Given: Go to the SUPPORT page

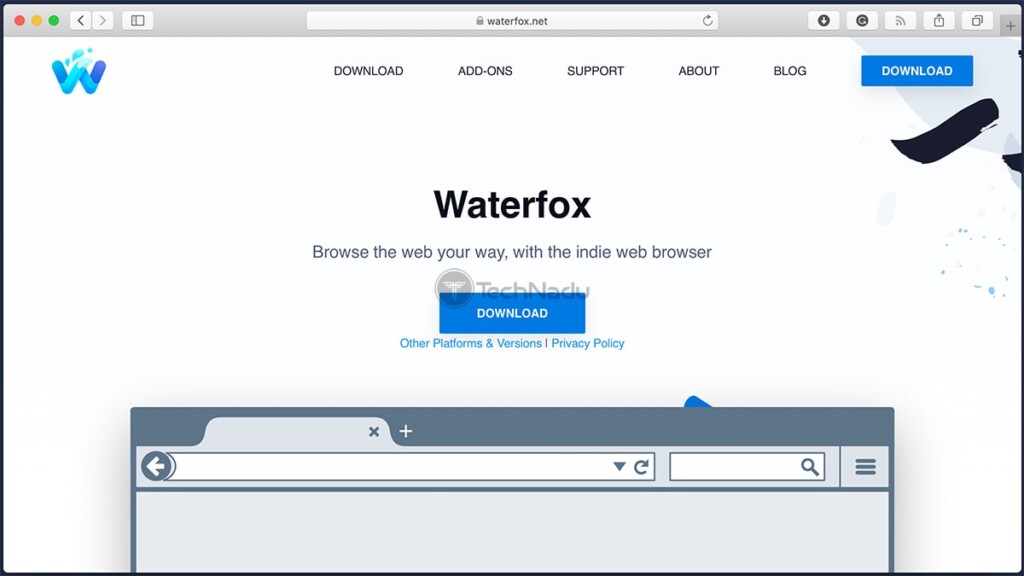Looking at the screenshot, I should [x=596, y=71].
